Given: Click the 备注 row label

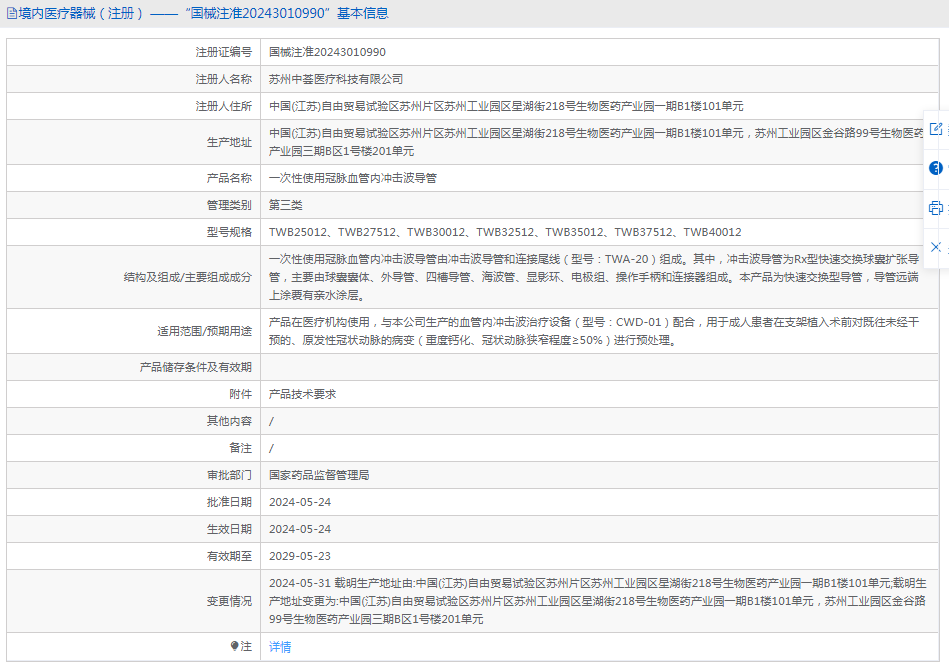Looking at the screenshot, I should [240, 448].
